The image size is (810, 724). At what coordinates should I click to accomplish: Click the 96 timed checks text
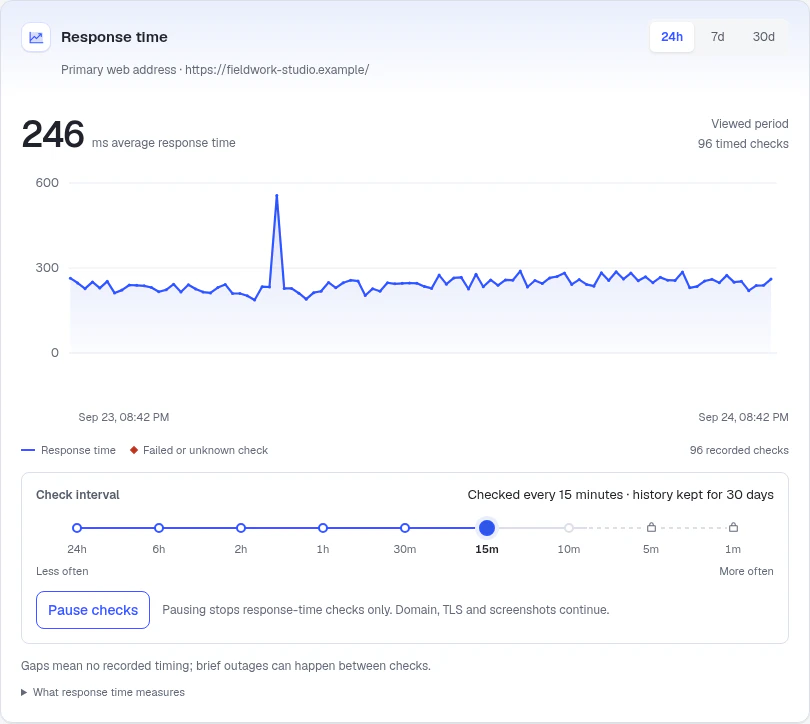(x=743, y=144)
